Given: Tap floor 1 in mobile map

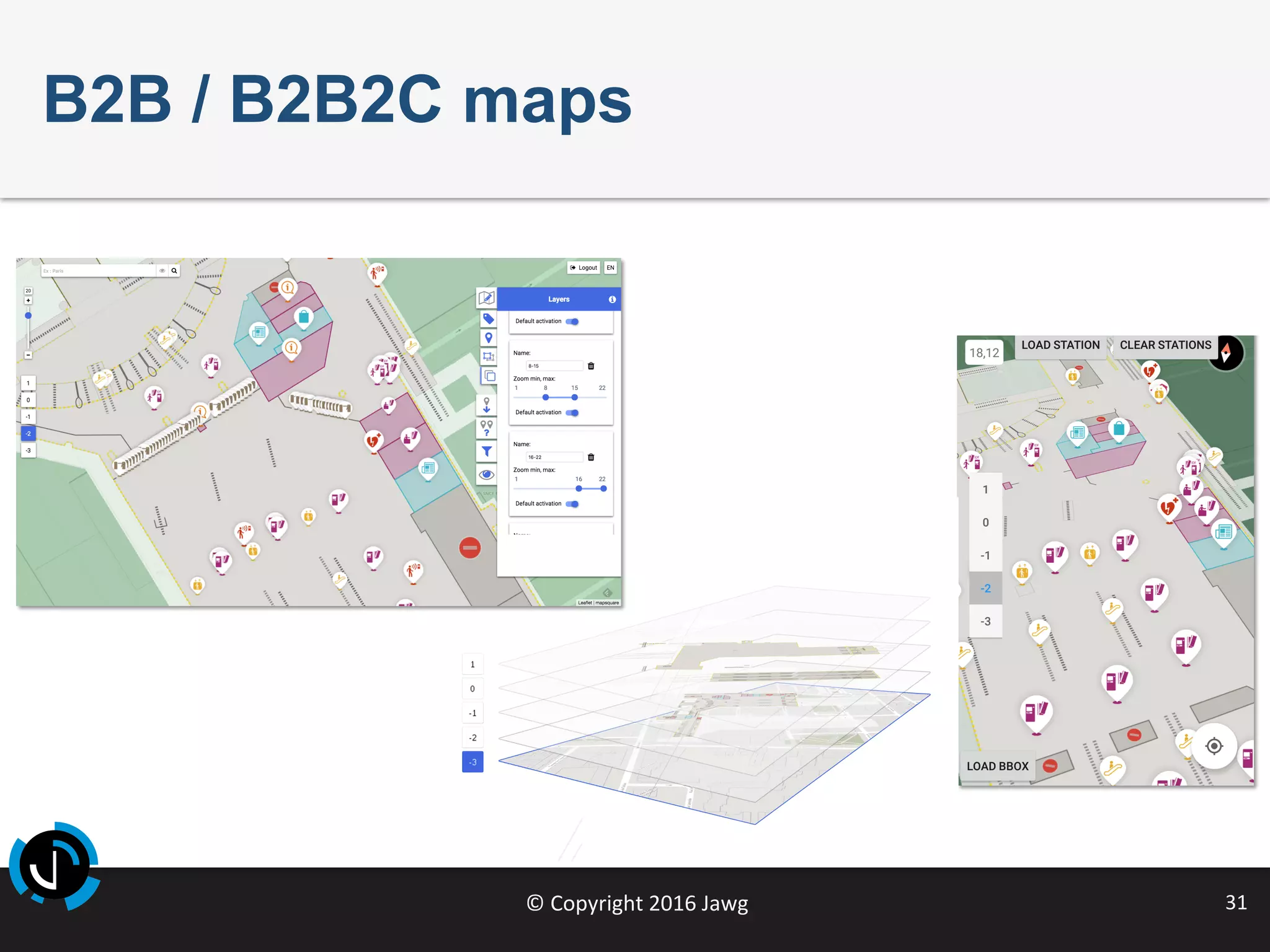Looking at the screenshot, I should coord(985,490).
